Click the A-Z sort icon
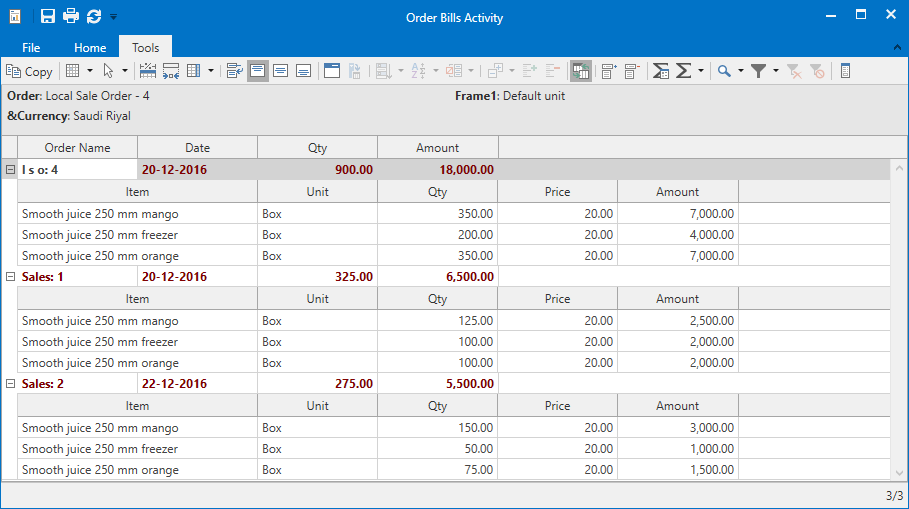Screen dimensions: 909x509 418,71
